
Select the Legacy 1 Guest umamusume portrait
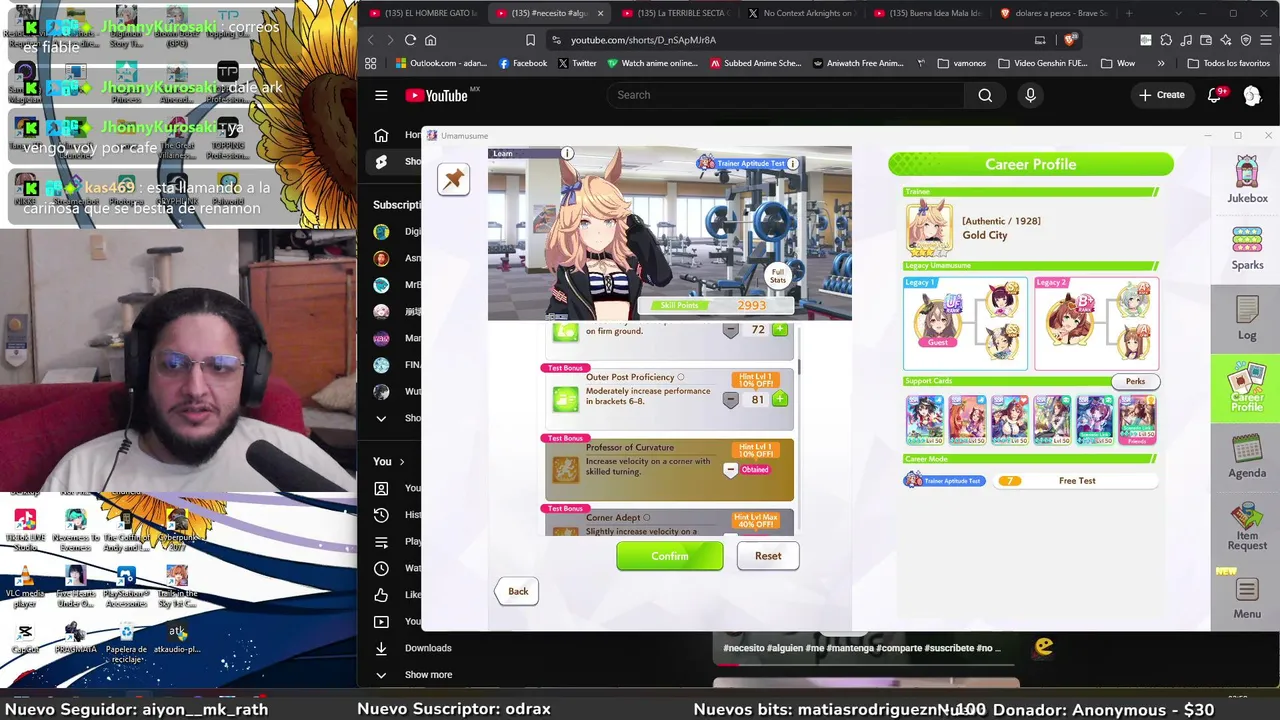937,320
